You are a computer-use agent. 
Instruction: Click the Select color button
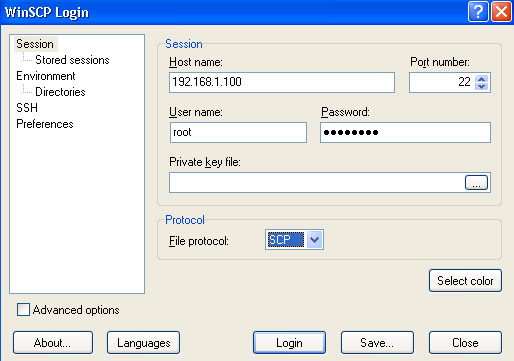coord(465,281)
